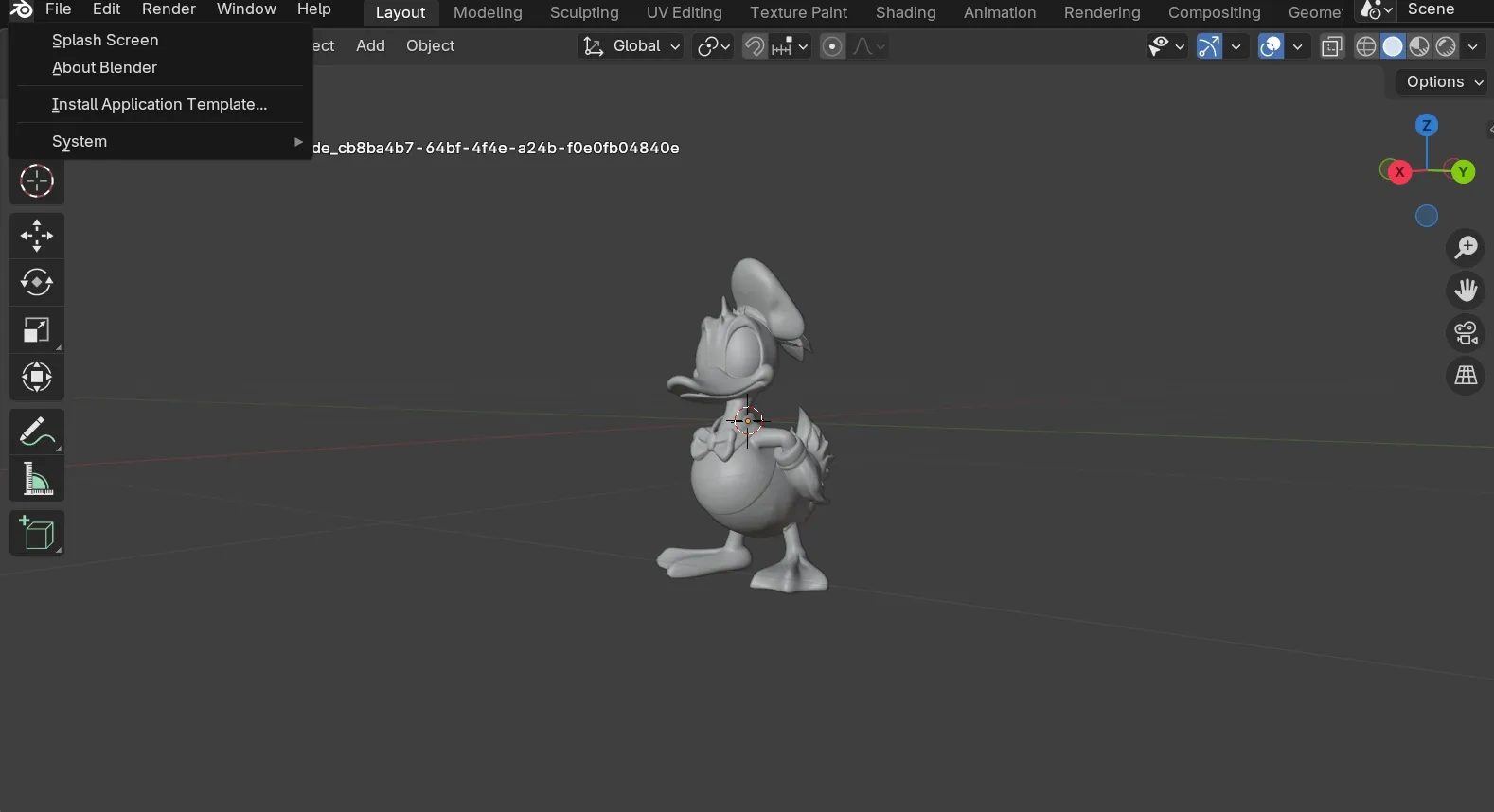This screenshot has height=812, width=1494.
Task: Click the negative Z axis gizmo dot
Action: click(1427, 216)
